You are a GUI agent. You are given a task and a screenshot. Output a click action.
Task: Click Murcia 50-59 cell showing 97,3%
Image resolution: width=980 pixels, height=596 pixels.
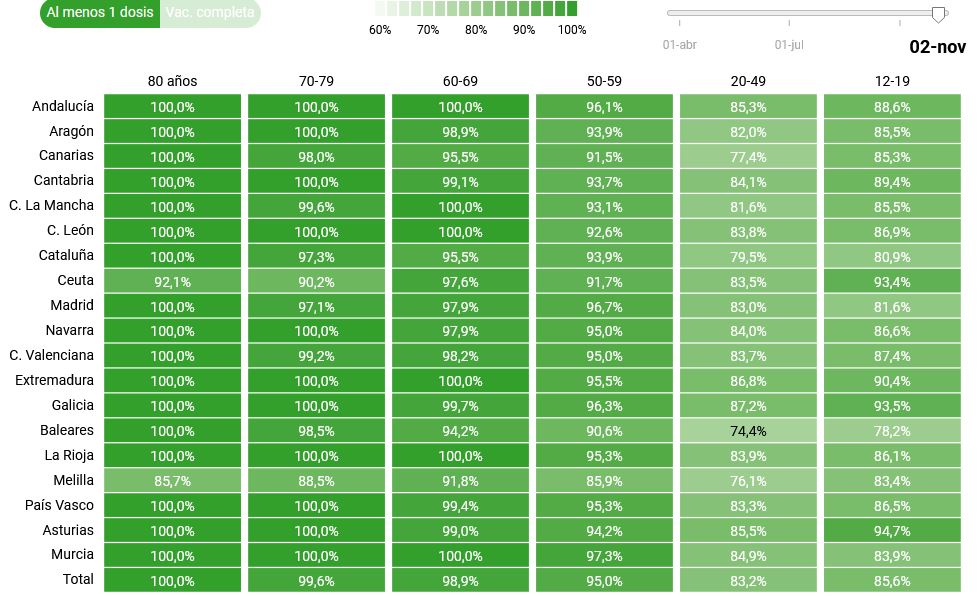(604, 556)
